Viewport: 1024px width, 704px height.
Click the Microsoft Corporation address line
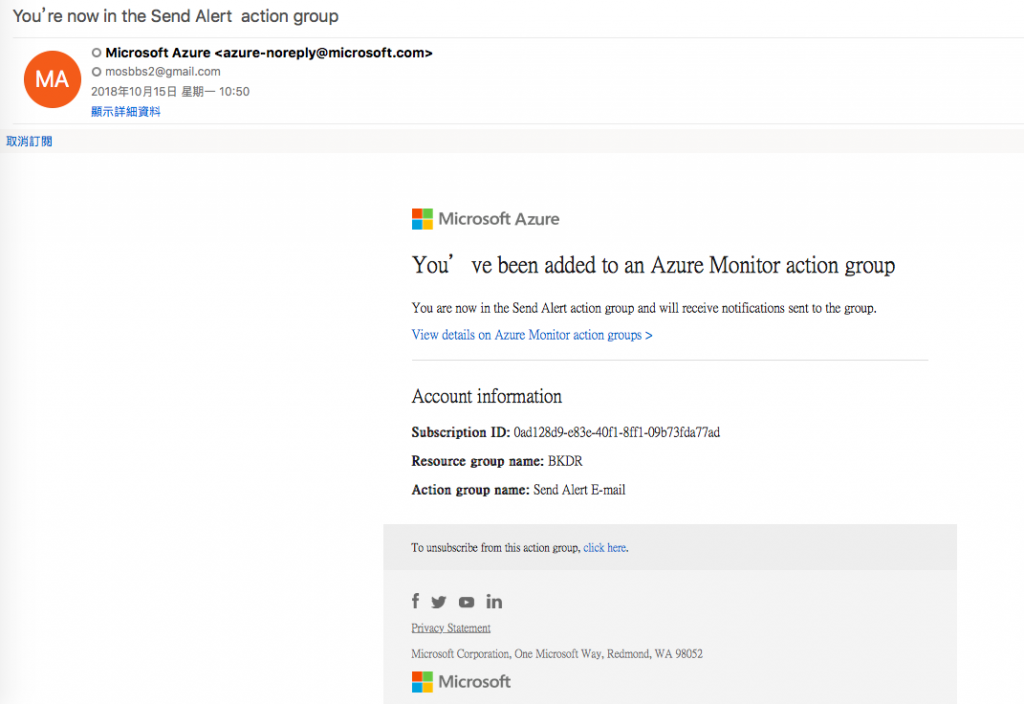pos(557,653)
